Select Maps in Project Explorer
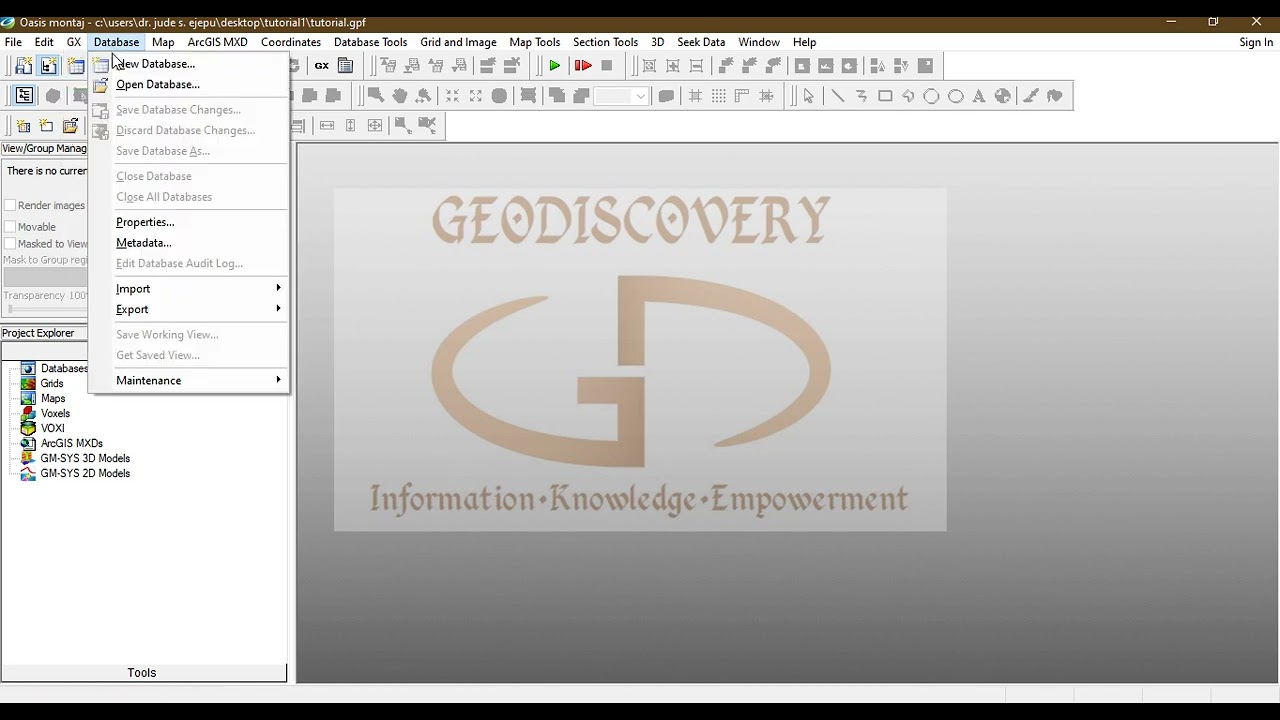 coord(53,399)
